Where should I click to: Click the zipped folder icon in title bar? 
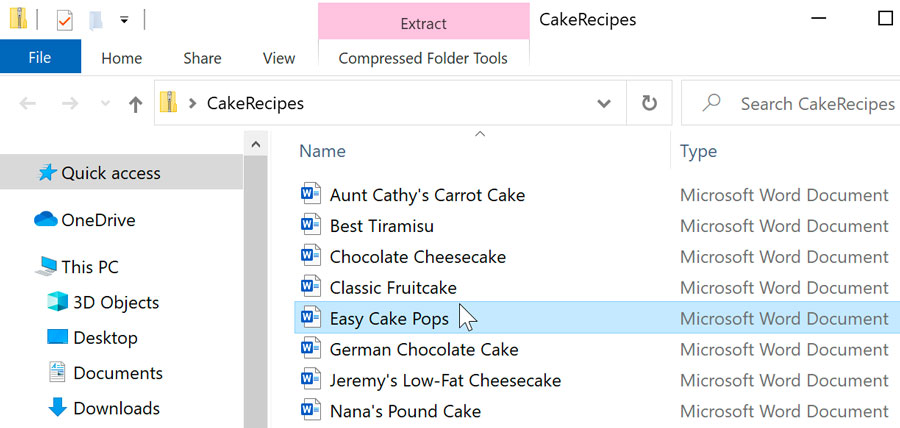[x=18, y=18]
